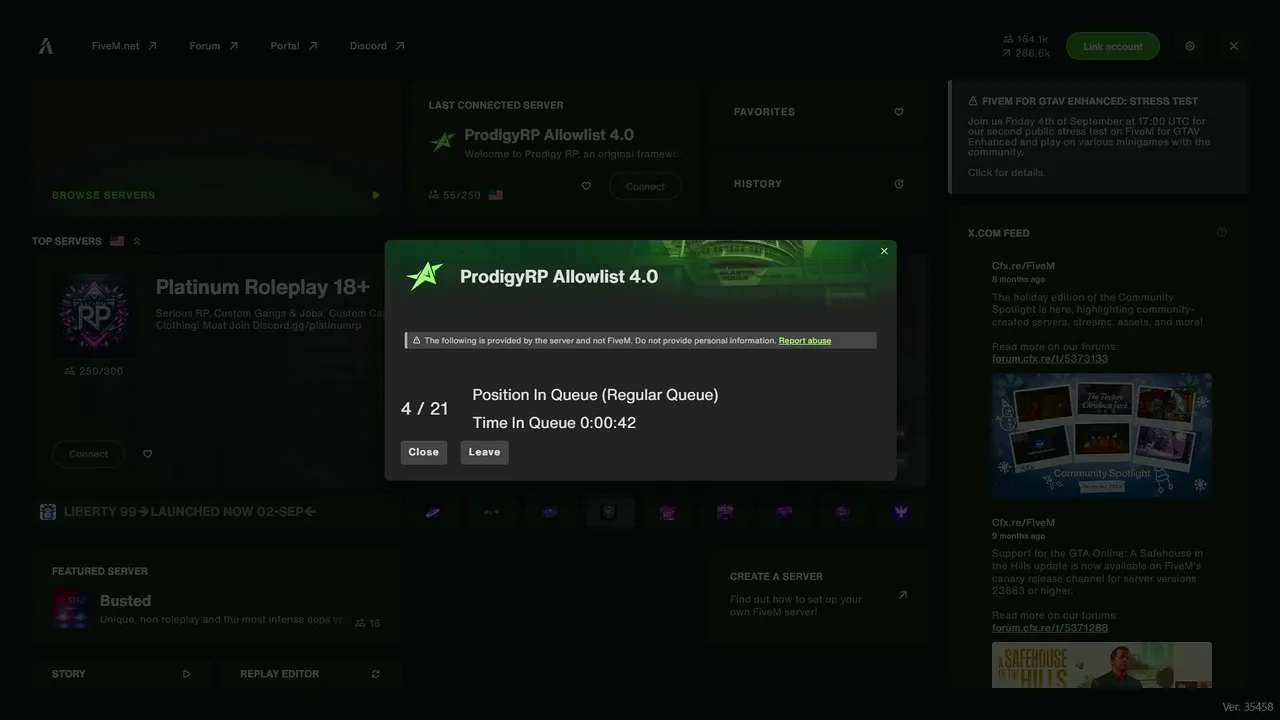This screenshot has width=1280, height=720.
Task: Click the ProdigyRP star logo in dialog
Action: (x=425, y=276)
